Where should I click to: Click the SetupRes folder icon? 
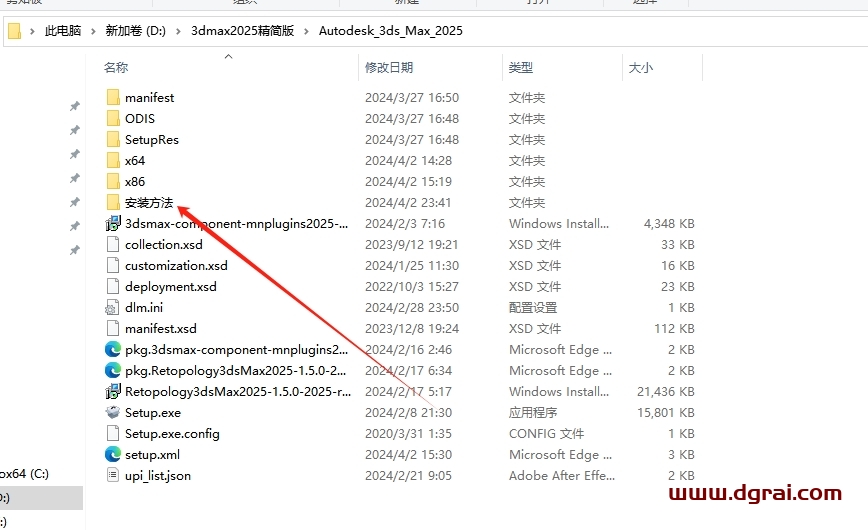[113, 140]
